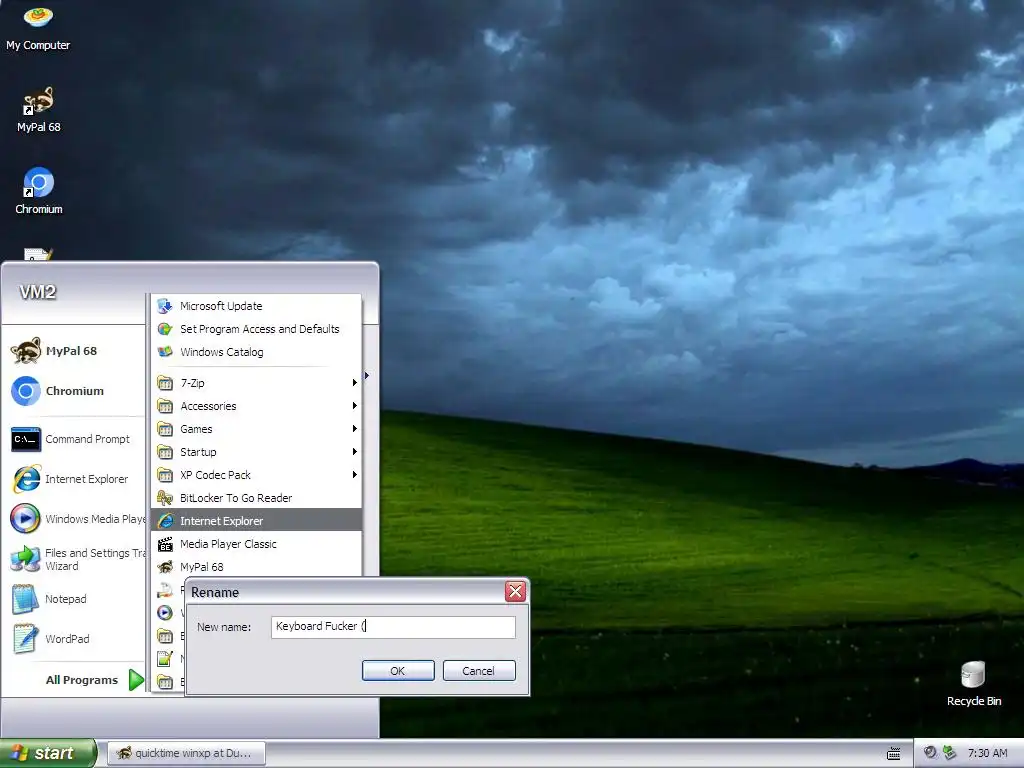Switch to quicktime winxp taskbar window
This screenshot has height=768, width=1024.
pyautogui.click(x=186, y=753)
